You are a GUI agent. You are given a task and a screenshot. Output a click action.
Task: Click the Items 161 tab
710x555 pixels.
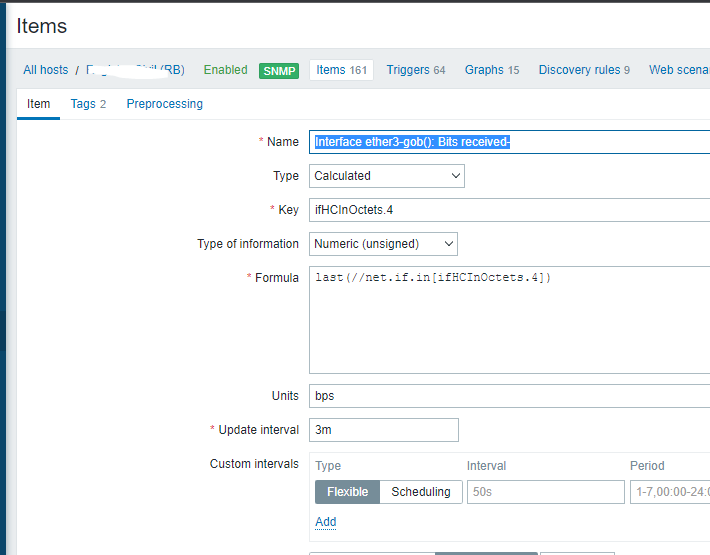341,70
